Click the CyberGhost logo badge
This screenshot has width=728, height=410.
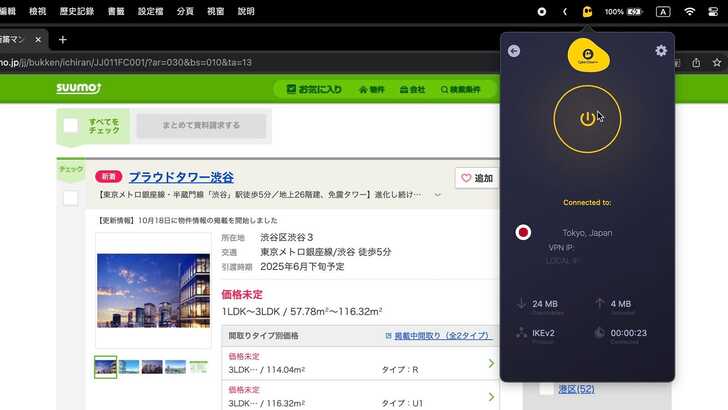click(x=587, y=51)
